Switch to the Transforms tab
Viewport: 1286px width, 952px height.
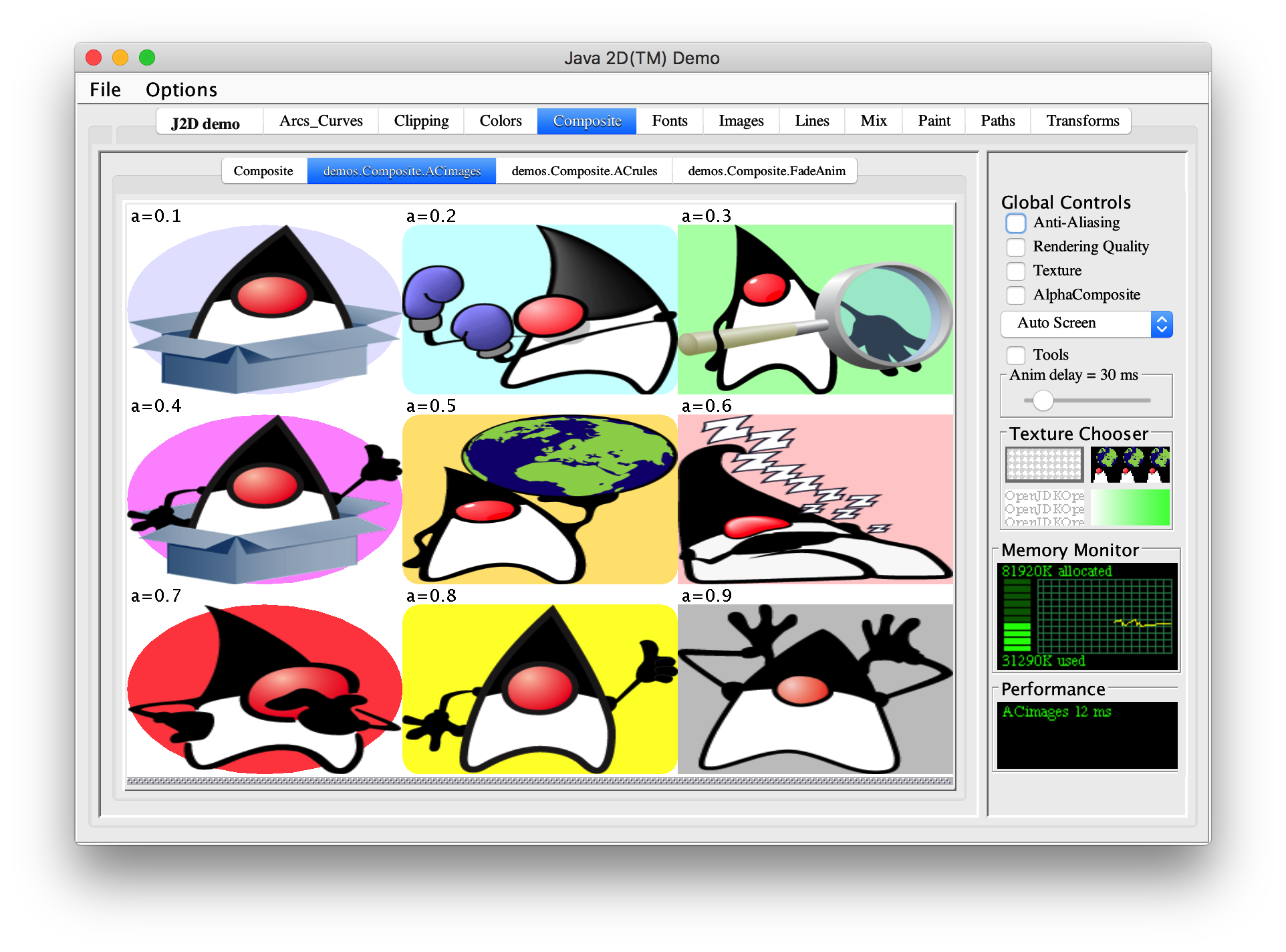pos(1081,121)
